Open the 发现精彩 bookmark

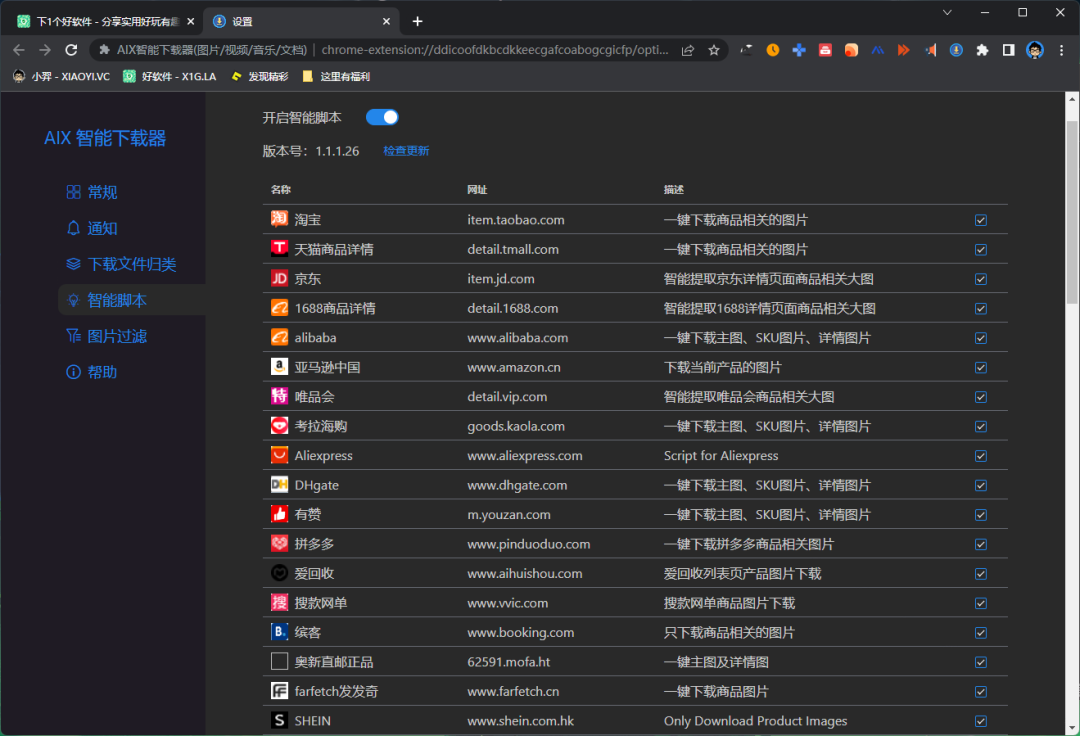(260, 76)
